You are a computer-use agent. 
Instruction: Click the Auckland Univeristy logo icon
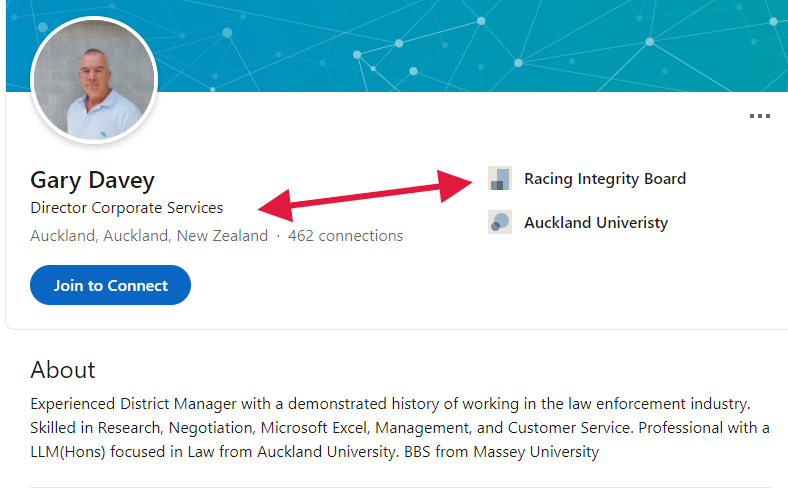[x=500, y=222]
